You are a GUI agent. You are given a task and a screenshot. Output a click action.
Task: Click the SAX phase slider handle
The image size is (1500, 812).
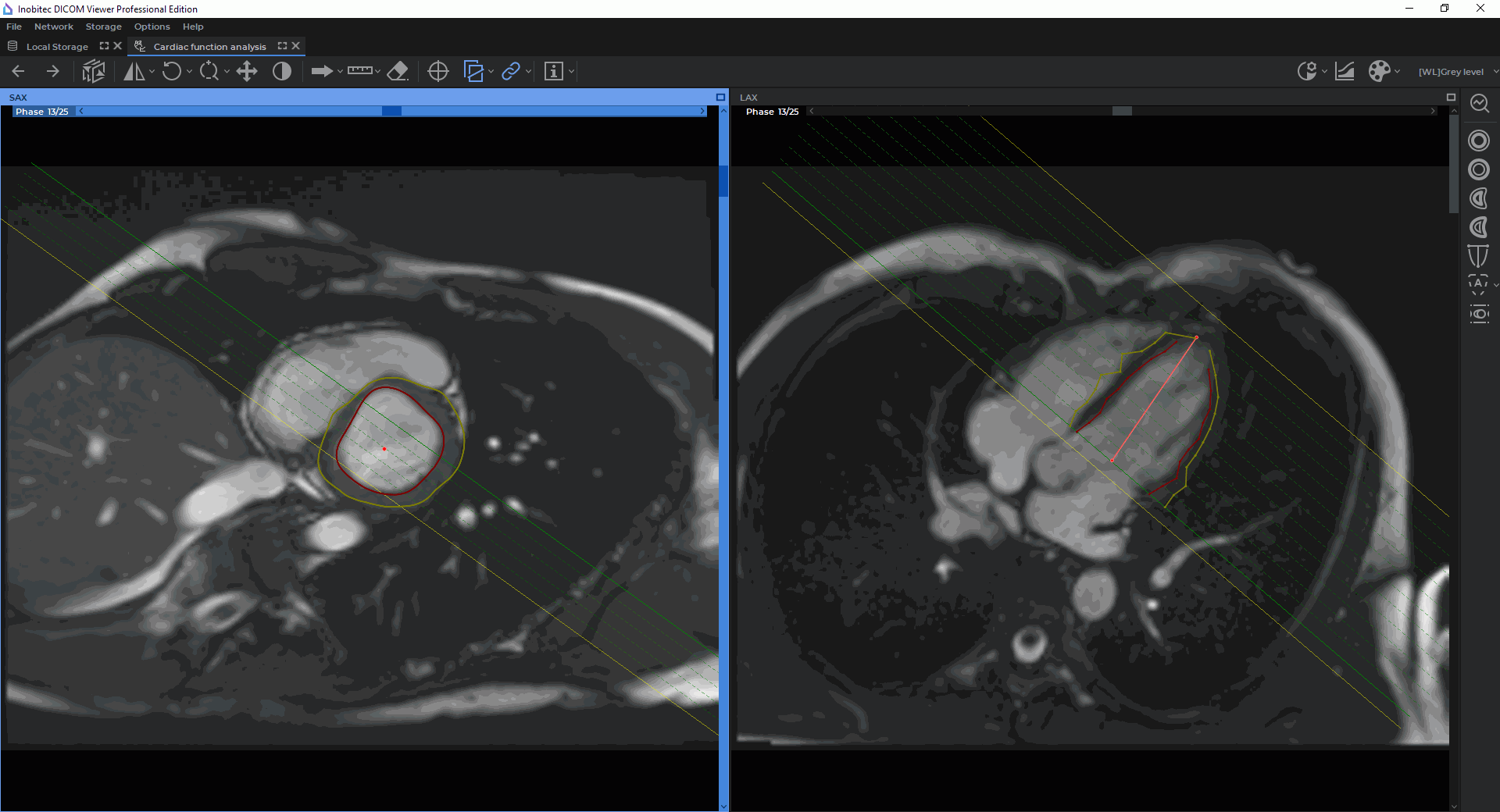tap(391, 112)
